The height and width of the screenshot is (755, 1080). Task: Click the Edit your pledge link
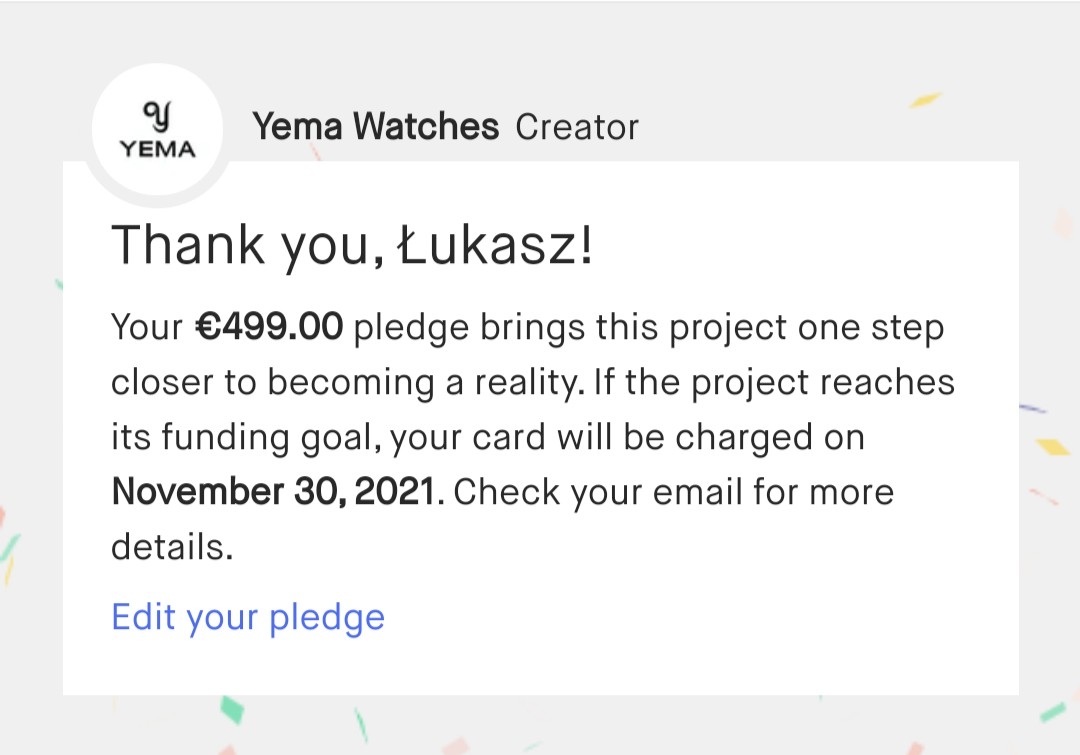pyautogui.click(x=248, y=617)
